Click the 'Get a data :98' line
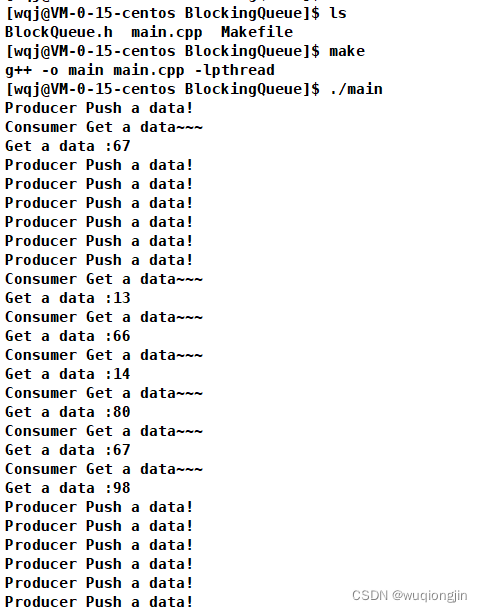The height and width of the screenshot is (612, 482). coord(68,488)
